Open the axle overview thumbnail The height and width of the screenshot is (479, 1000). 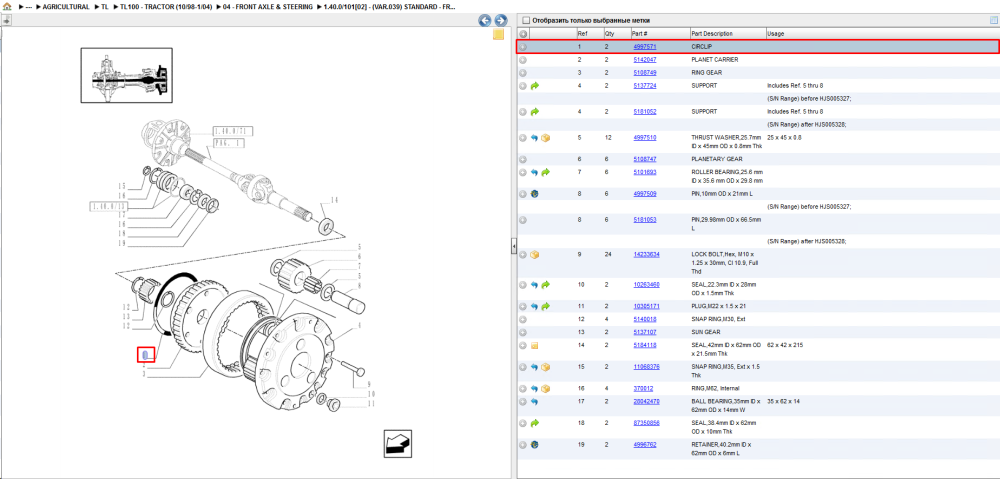tap(126, 75)
